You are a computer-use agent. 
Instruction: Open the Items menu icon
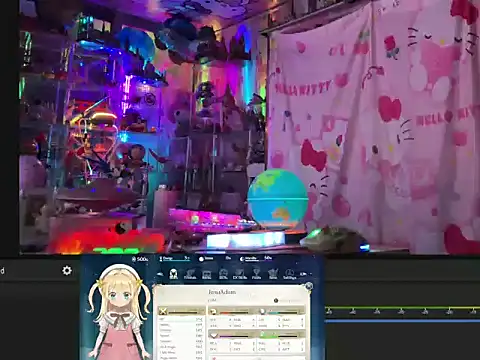click(207, 274)
